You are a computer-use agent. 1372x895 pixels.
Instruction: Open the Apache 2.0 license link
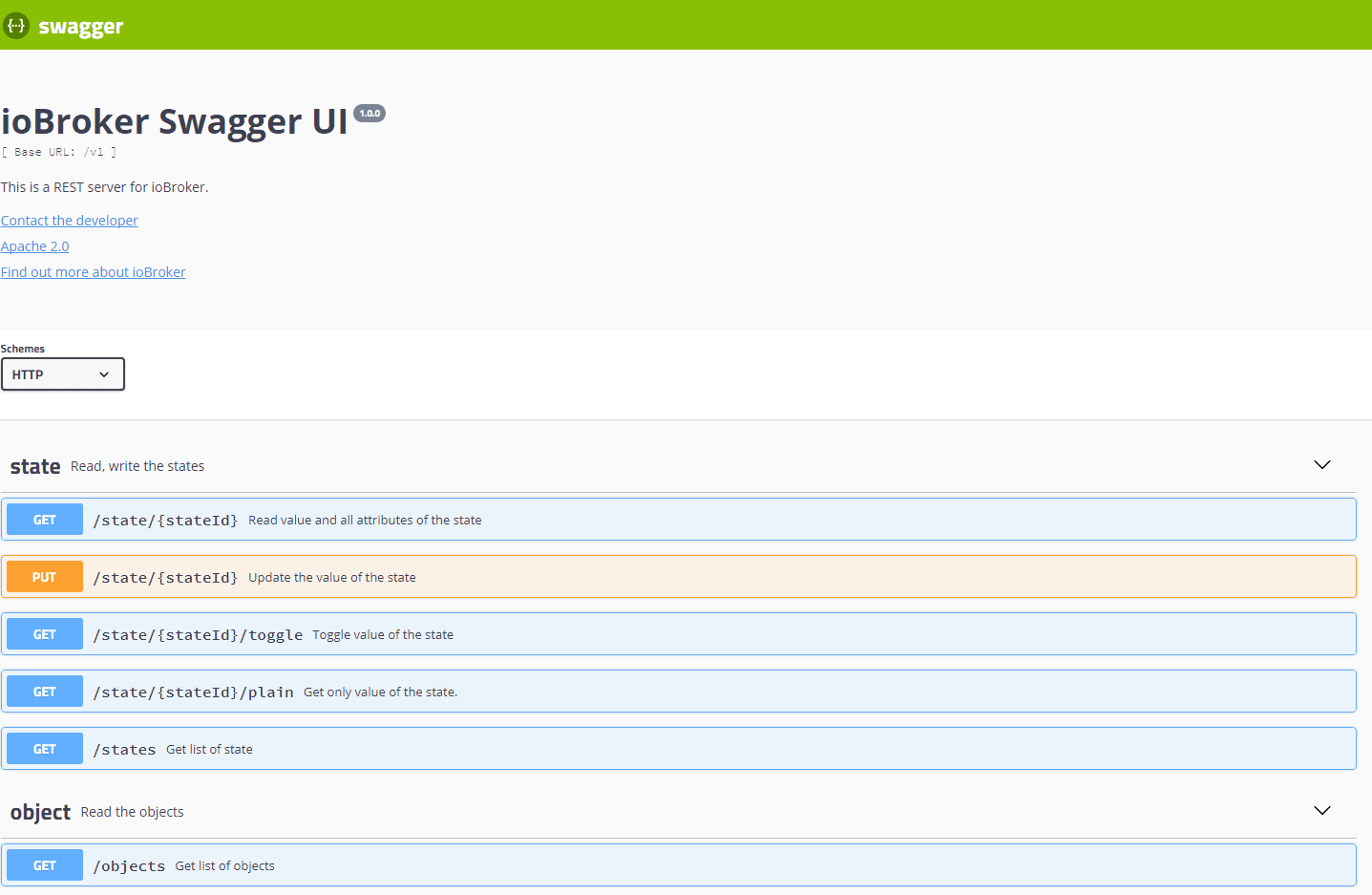[x=34, y=245]
